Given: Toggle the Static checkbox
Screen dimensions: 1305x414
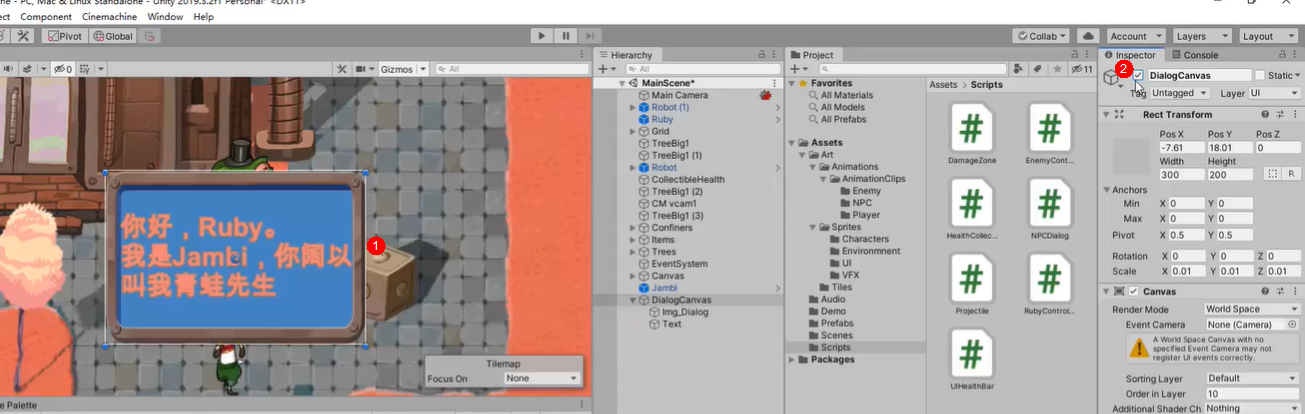Looking at the screenshot, I should coord(1259,75).
